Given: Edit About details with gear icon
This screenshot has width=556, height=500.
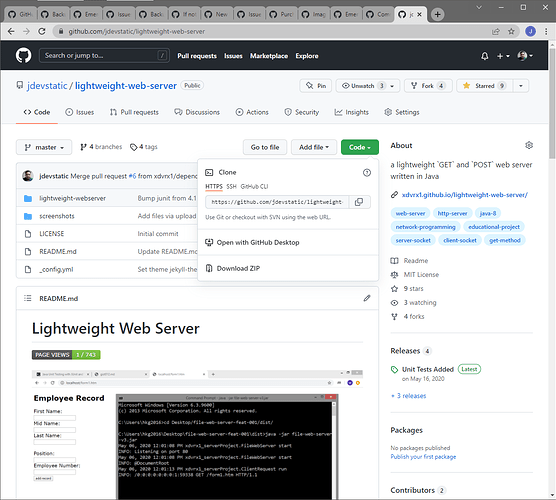Looking at the screenshot, I should (529, 145).
